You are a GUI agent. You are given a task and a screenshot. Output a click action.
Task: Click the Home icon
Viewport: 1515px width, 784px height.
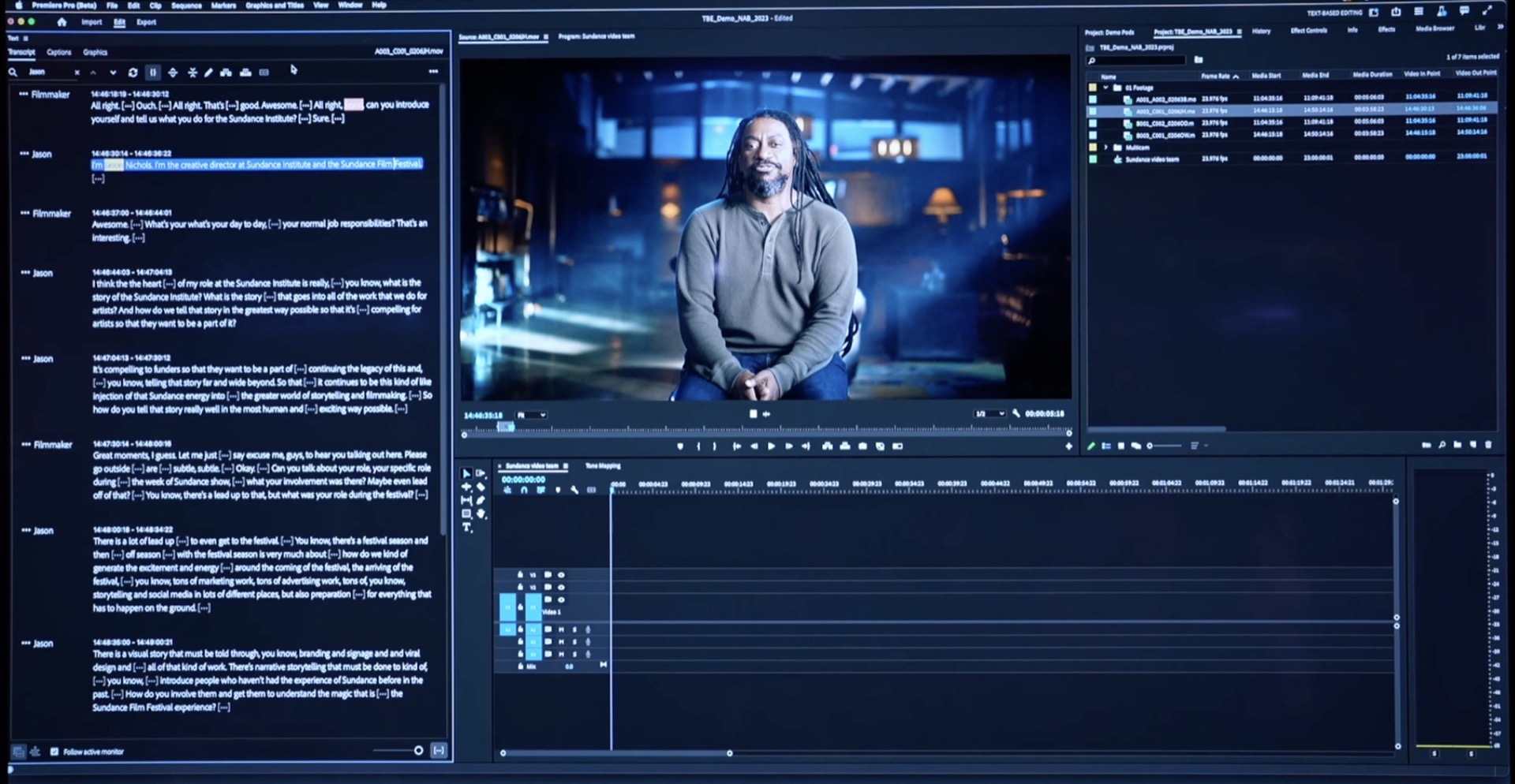62,22
